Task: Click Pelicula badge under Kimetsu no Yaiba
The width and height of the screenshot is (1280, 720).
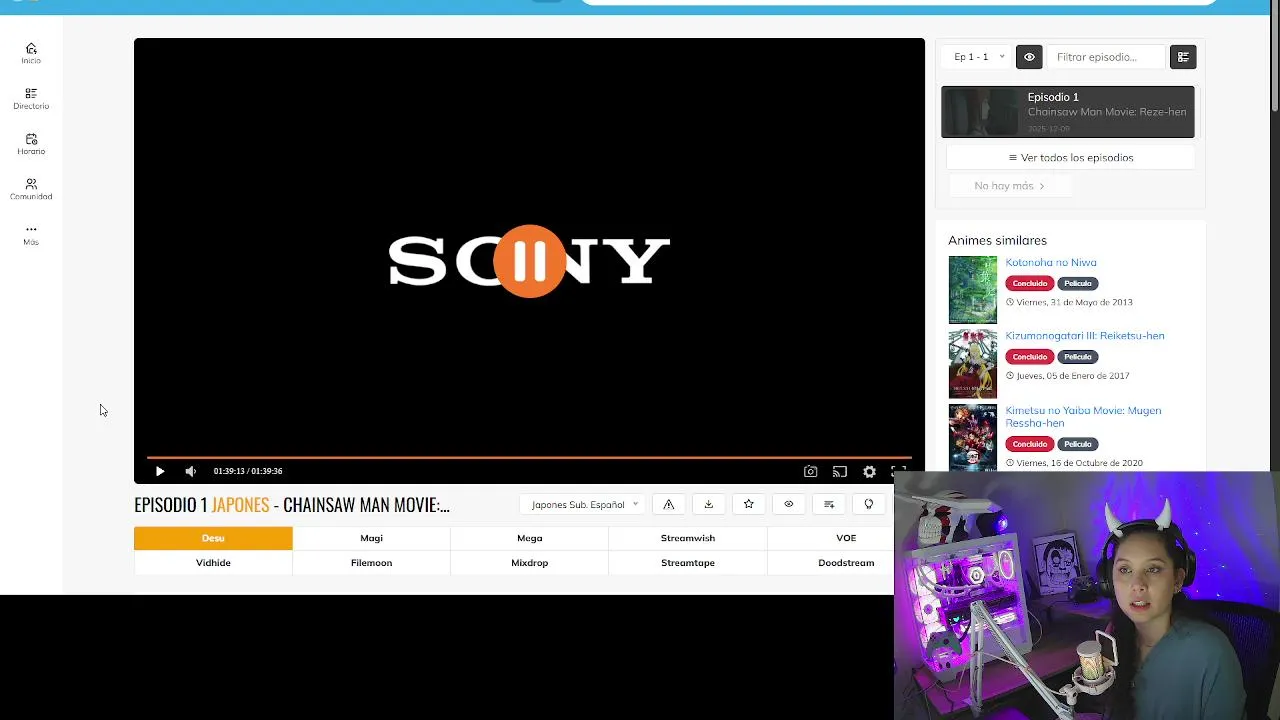Action: click(x=1078, y=444)
